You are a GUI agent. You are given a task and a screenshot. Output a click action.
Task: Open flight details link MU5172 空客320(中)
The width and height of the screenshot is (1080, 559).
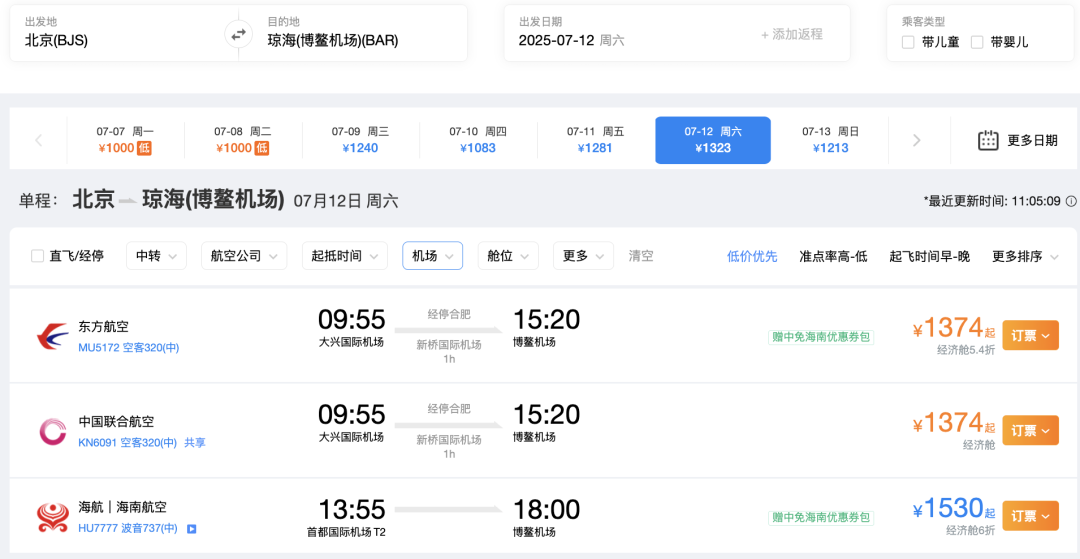pos(129,348)
